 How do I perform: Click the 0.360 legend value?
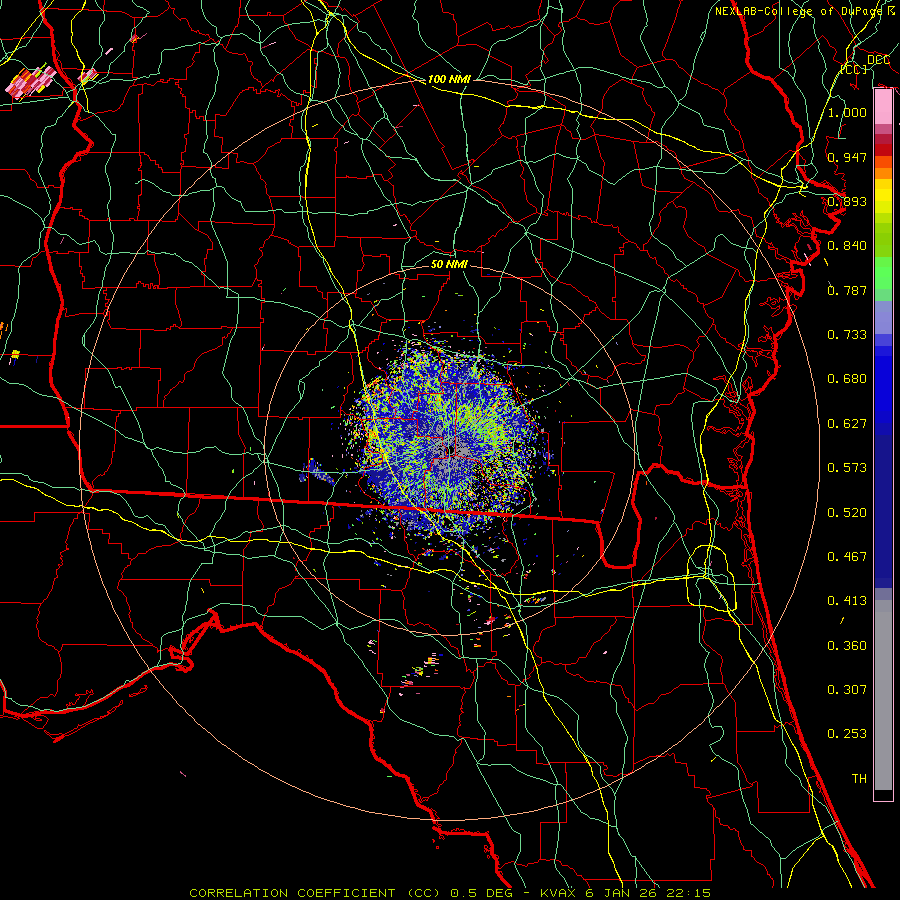[847, 646]
